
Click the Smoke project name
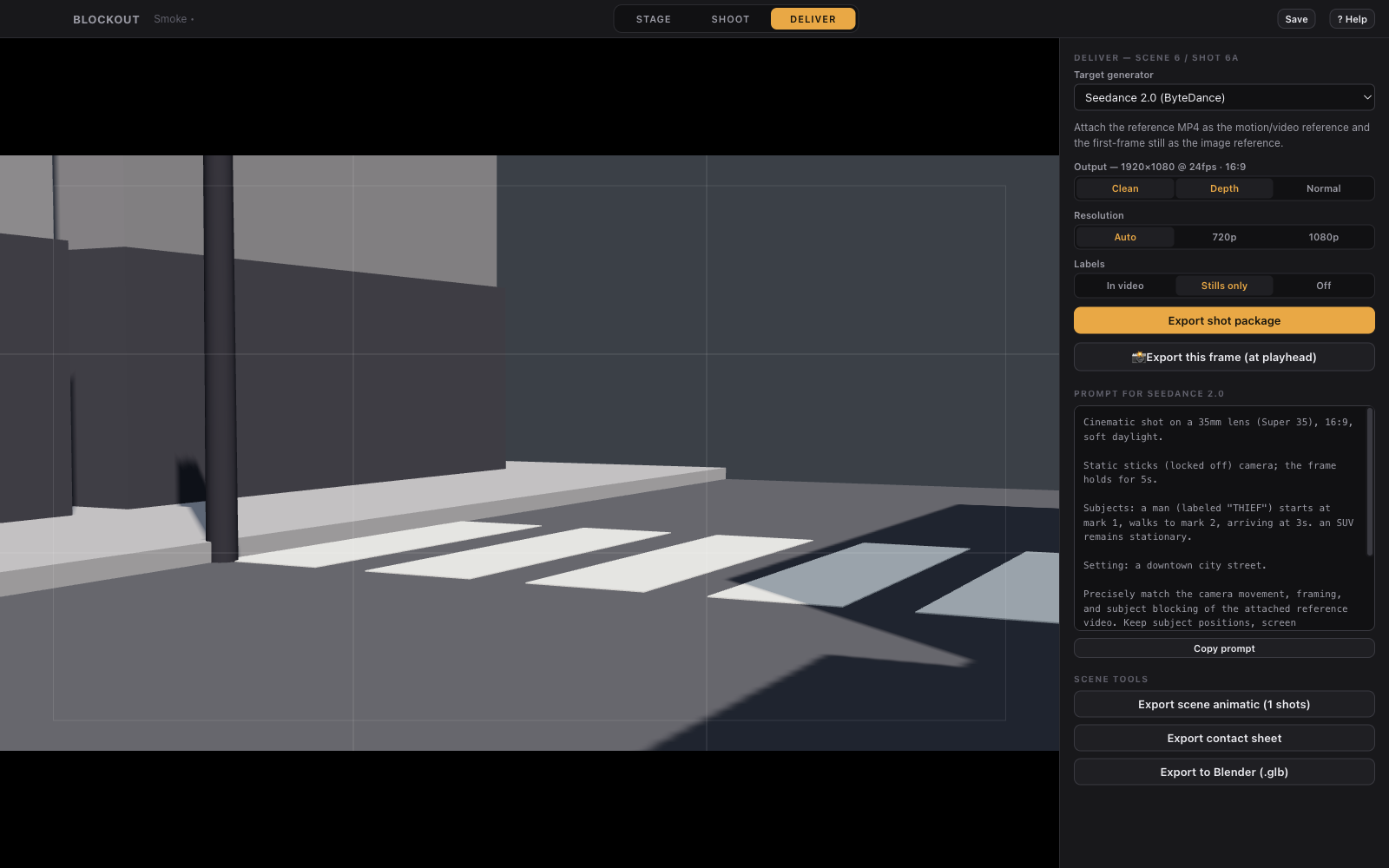click(x=174, y=19)
